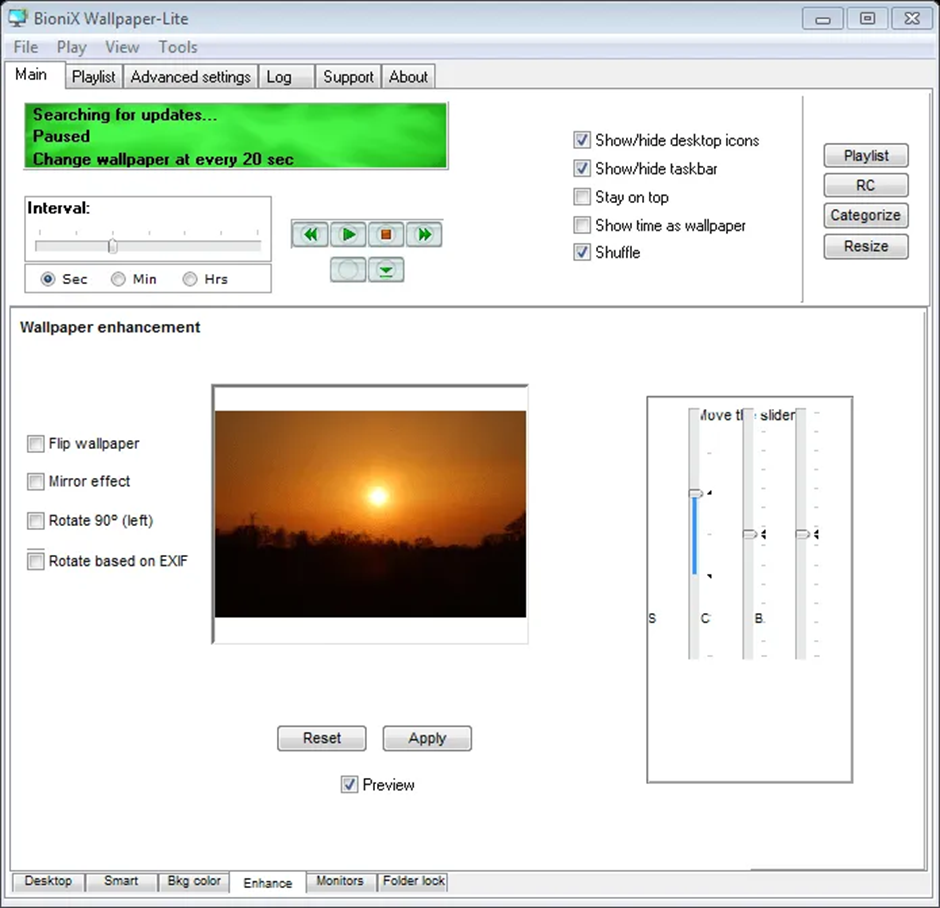This screenshot has width=940, height=908.
Task: Open the Monitors bottom tab
Action: [340, 881]
